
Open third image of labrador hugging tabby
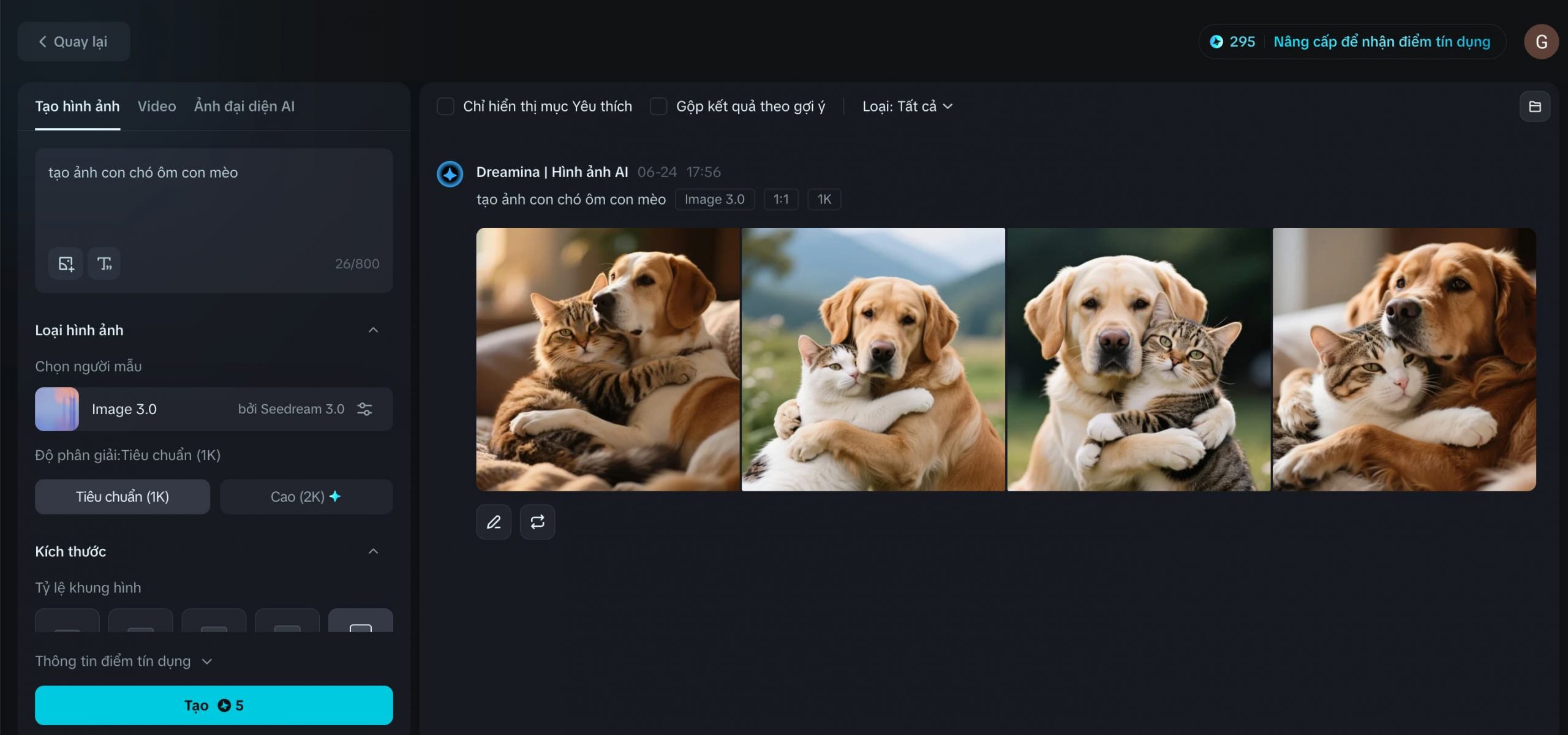(x=1139, y=360)
